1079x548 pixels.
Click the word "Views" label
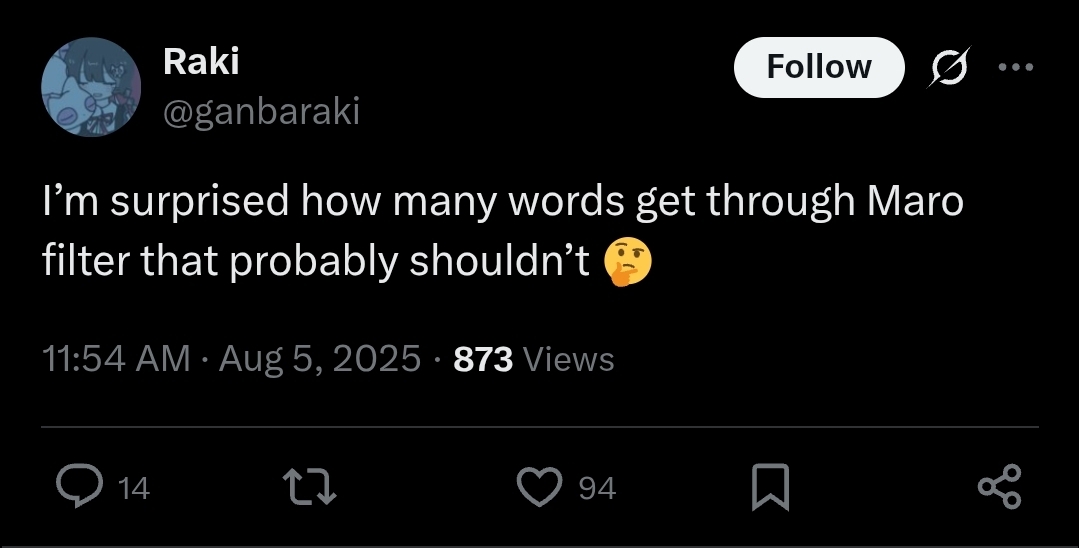point(568,358)
